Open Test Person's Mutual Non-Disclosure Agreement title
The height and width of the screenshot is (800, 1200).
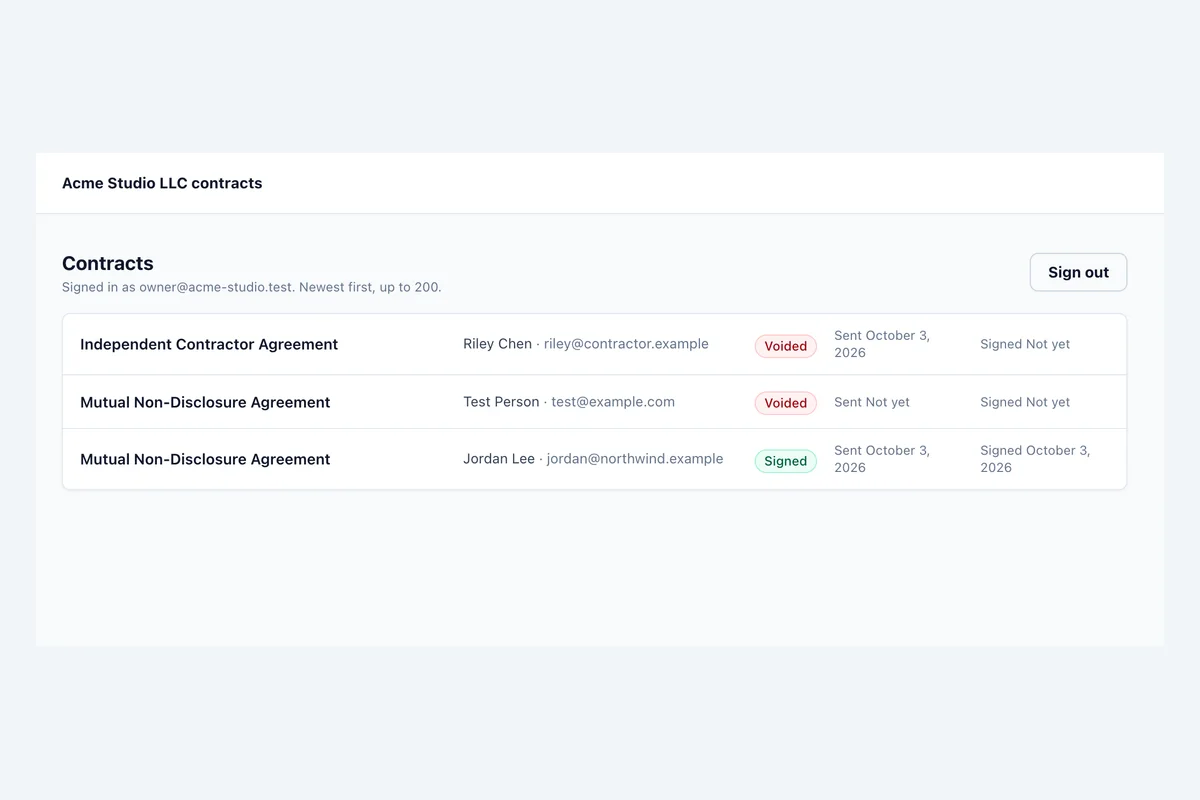pos(205,402)
